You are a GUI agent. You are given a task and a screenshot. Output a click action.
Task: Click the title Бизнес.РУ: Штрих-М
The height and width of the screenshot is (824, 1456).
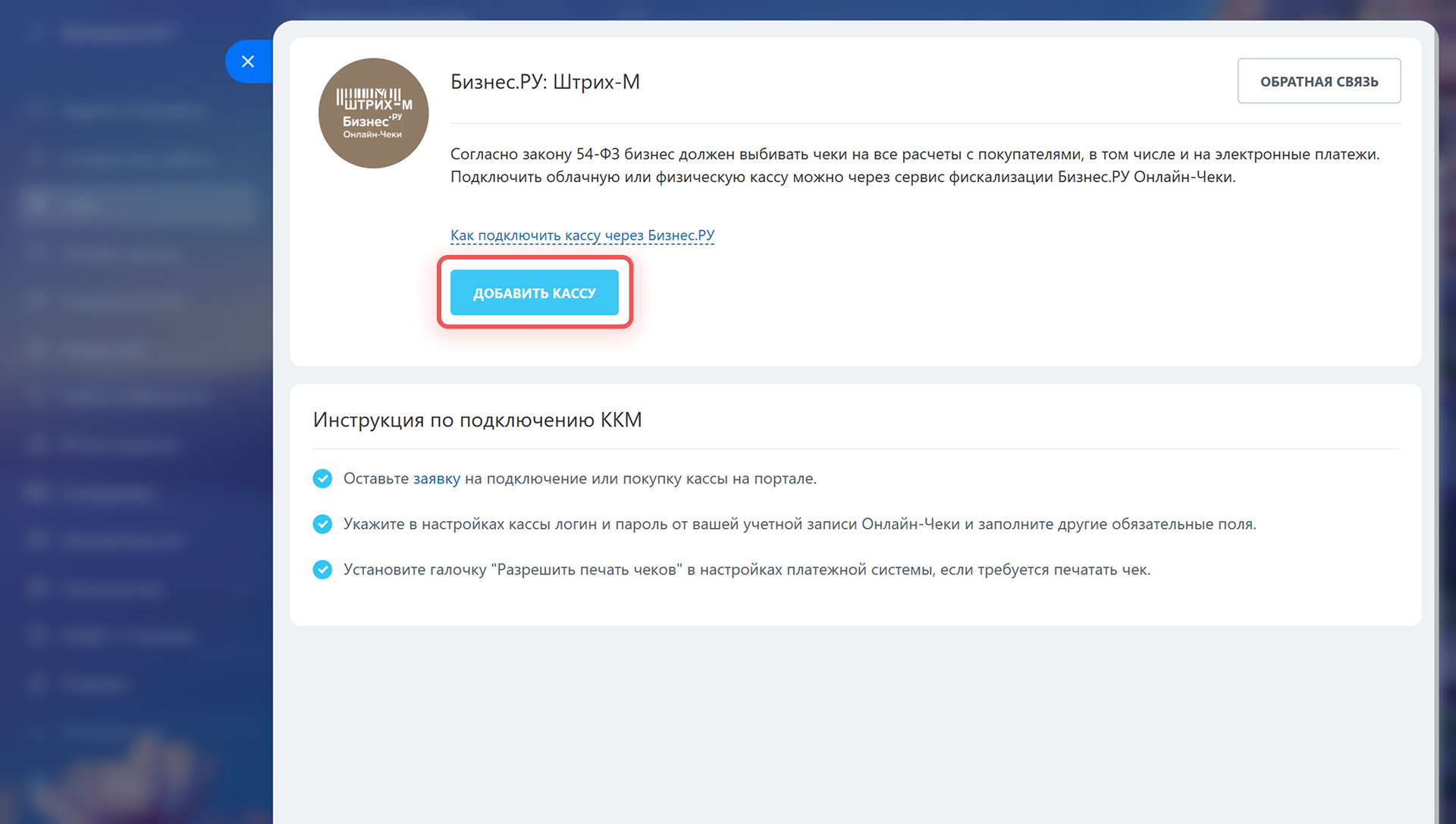coord(545,82)
